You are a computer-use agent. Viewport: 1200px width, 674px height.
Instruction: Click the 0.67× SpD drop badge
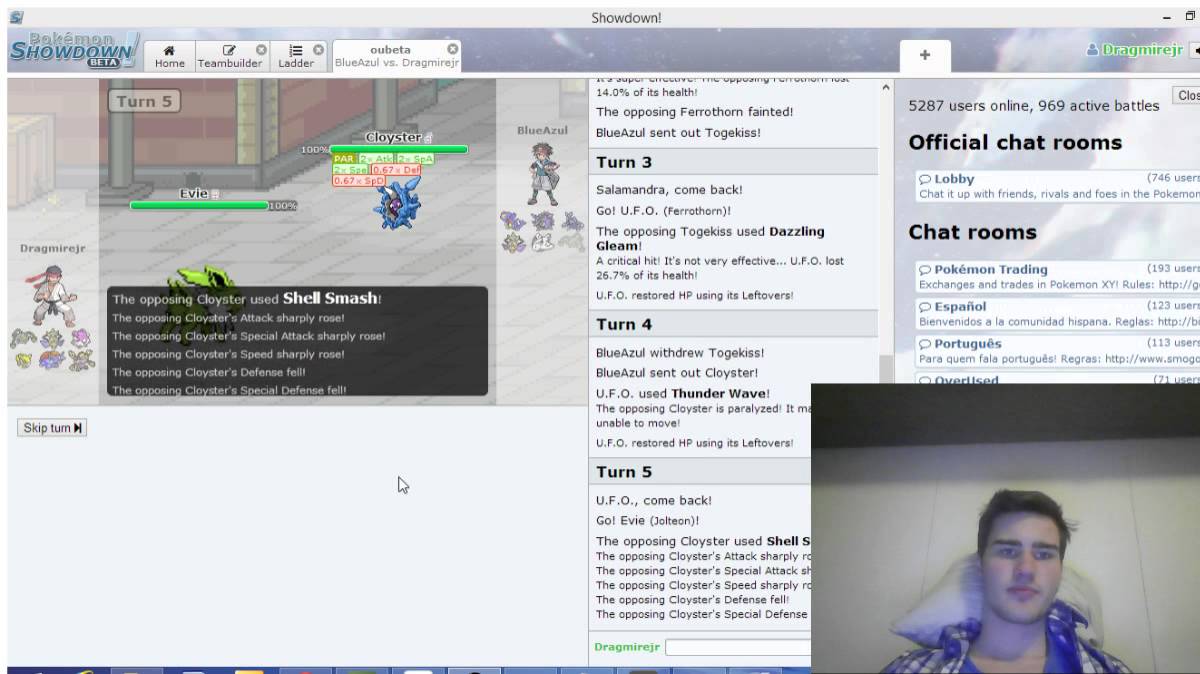click(x=358, y=181)
